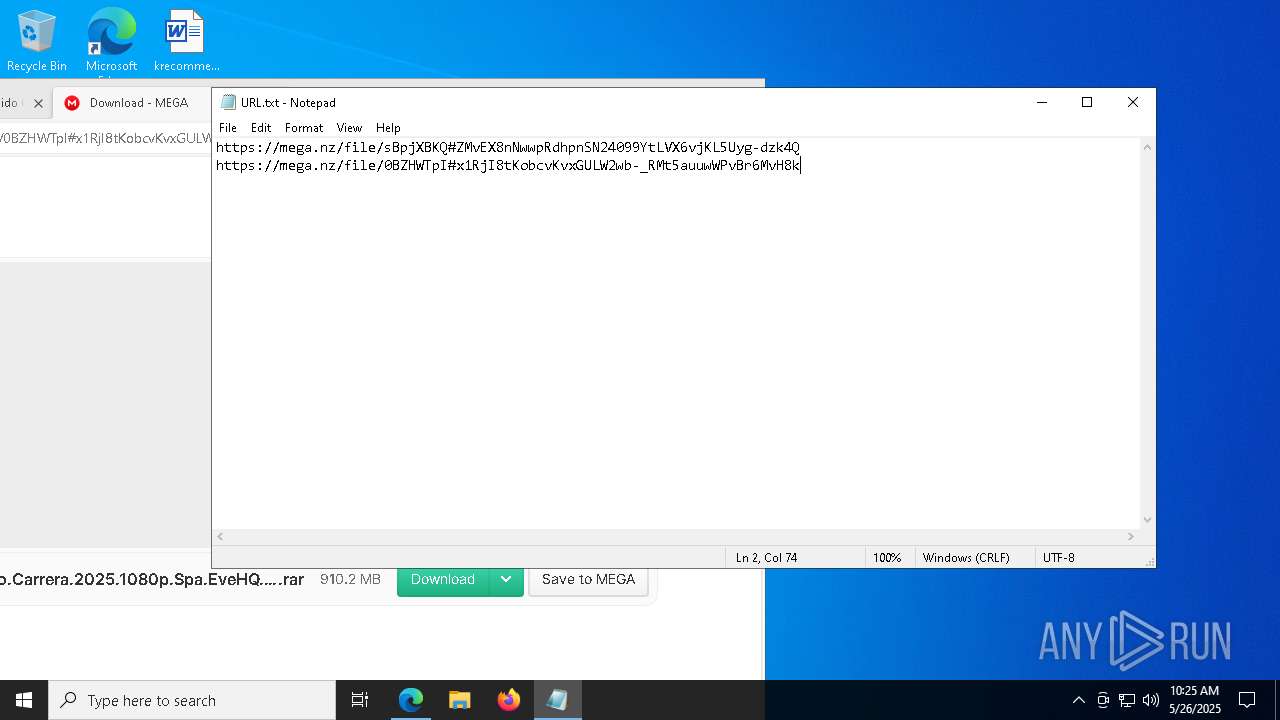Click Ln 2, Col 74 status entry
The image size is (1280, 720).
[767, 558]
